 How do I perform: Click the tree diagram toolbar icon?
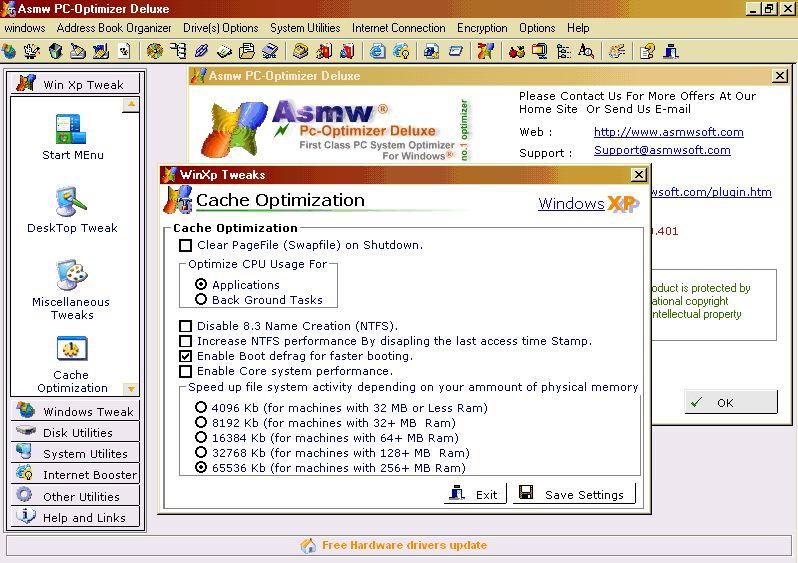(178, 51)
